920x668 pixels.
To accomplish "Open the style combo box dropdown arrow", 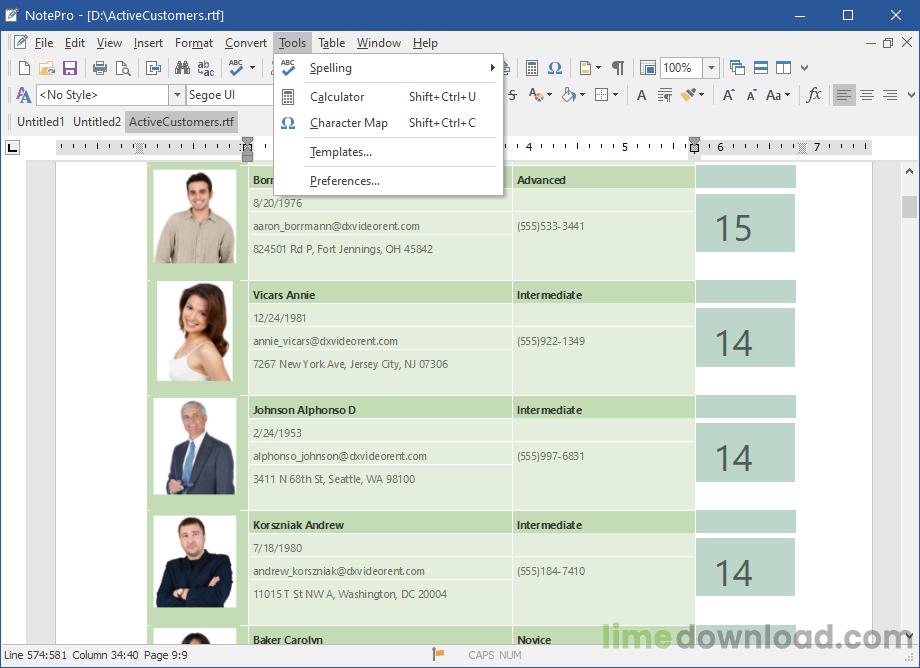I will 177,95.
